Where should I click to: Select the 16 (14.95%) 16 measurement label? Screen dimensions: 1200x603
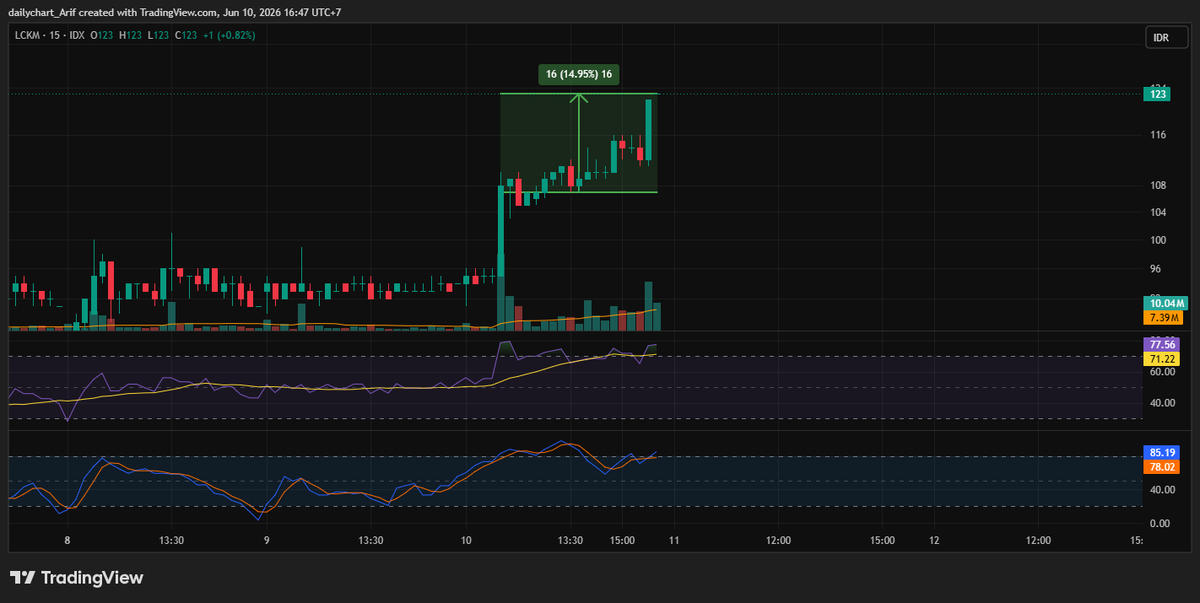click(579, 74)
